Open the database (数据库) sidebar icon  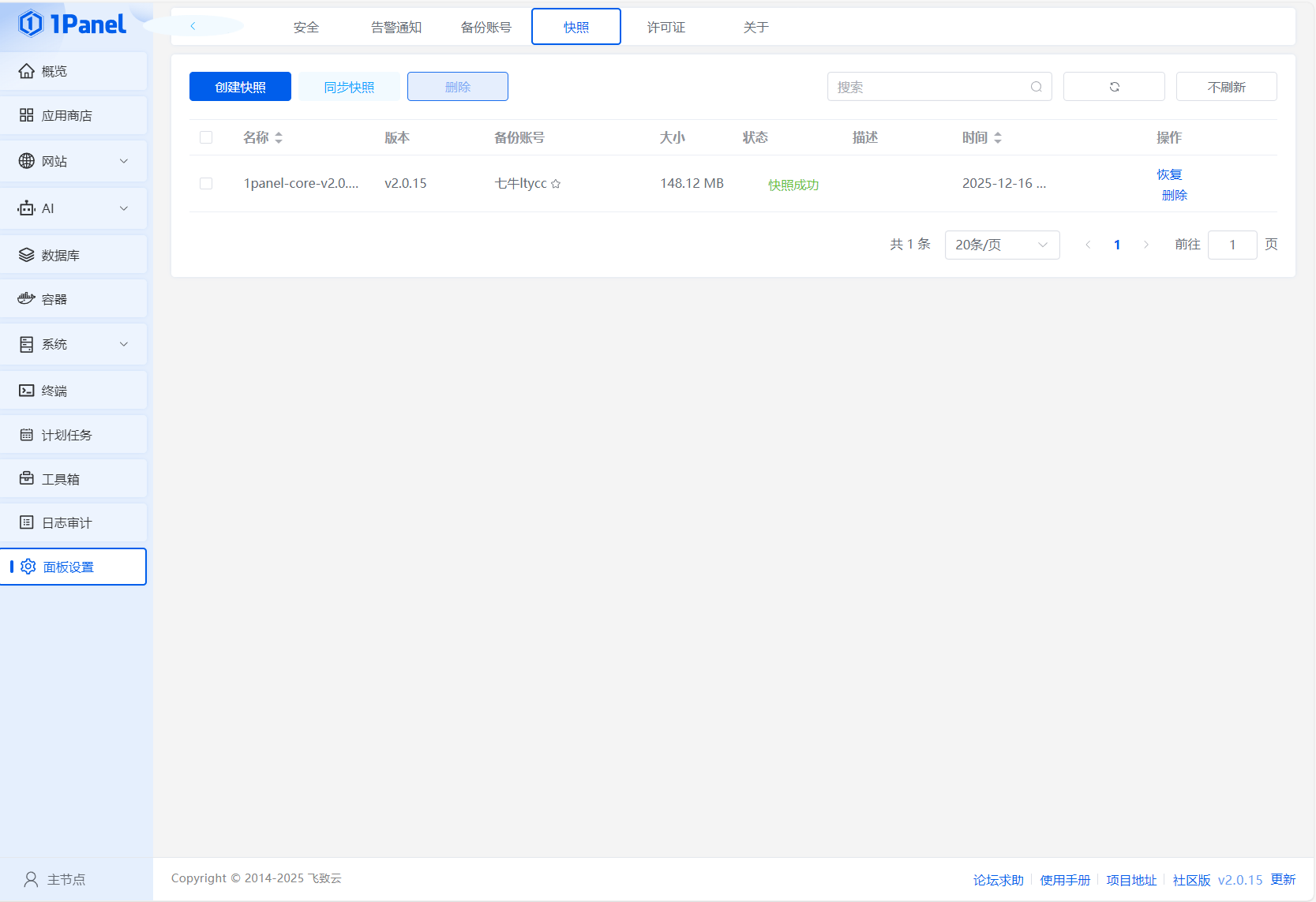click(x=26, y=255)
